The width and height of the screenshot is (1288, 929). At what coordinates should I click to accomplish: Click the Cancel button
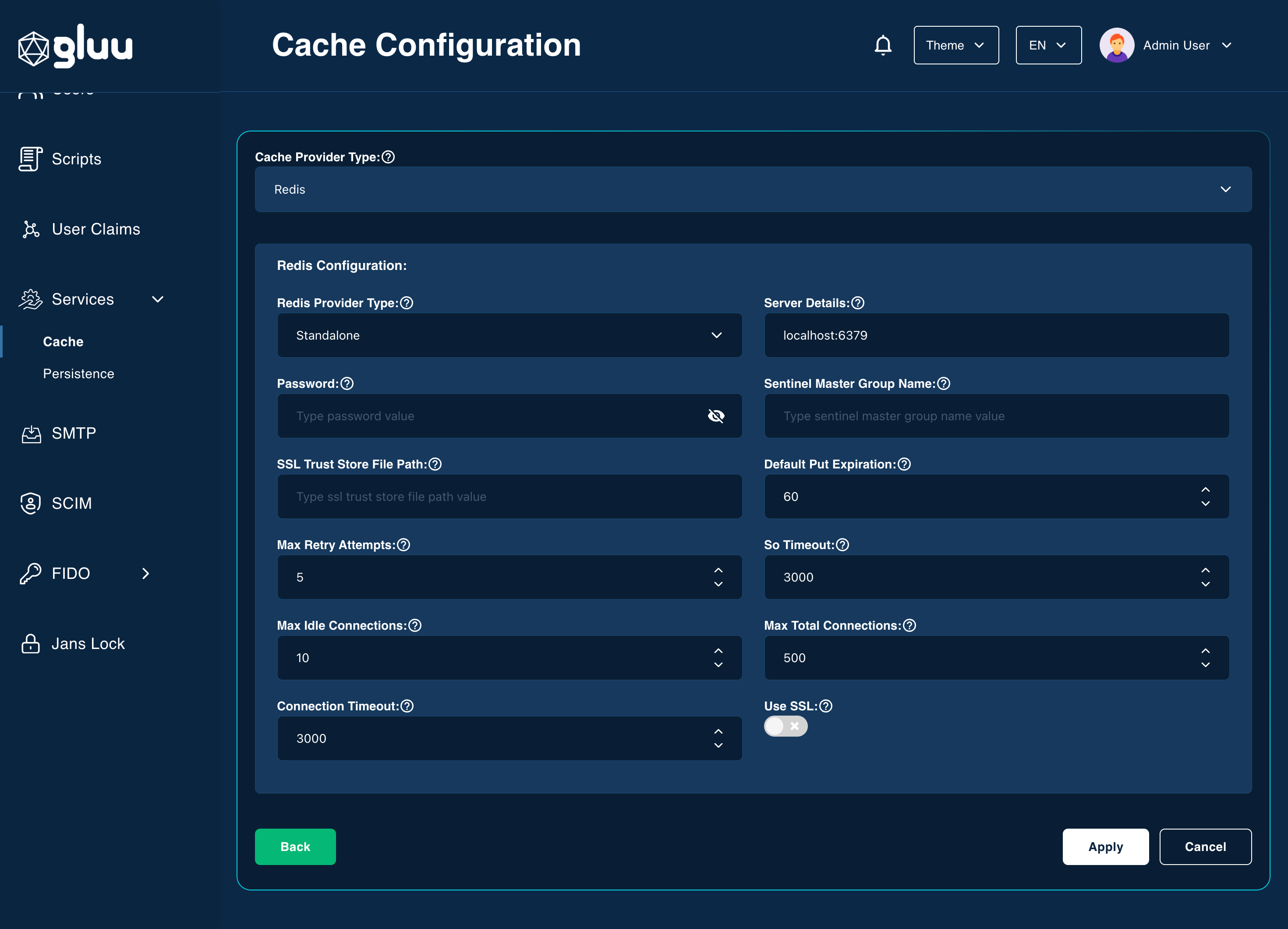coord(1205,847)
